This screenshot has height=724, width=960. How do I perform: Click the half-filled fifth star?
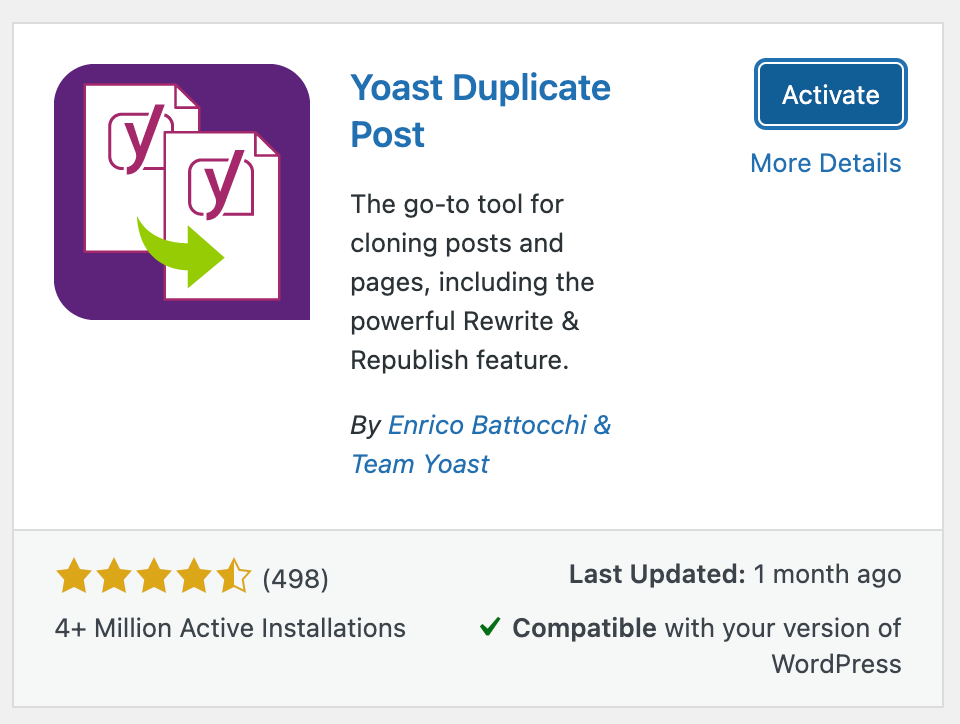click(234, 574)
